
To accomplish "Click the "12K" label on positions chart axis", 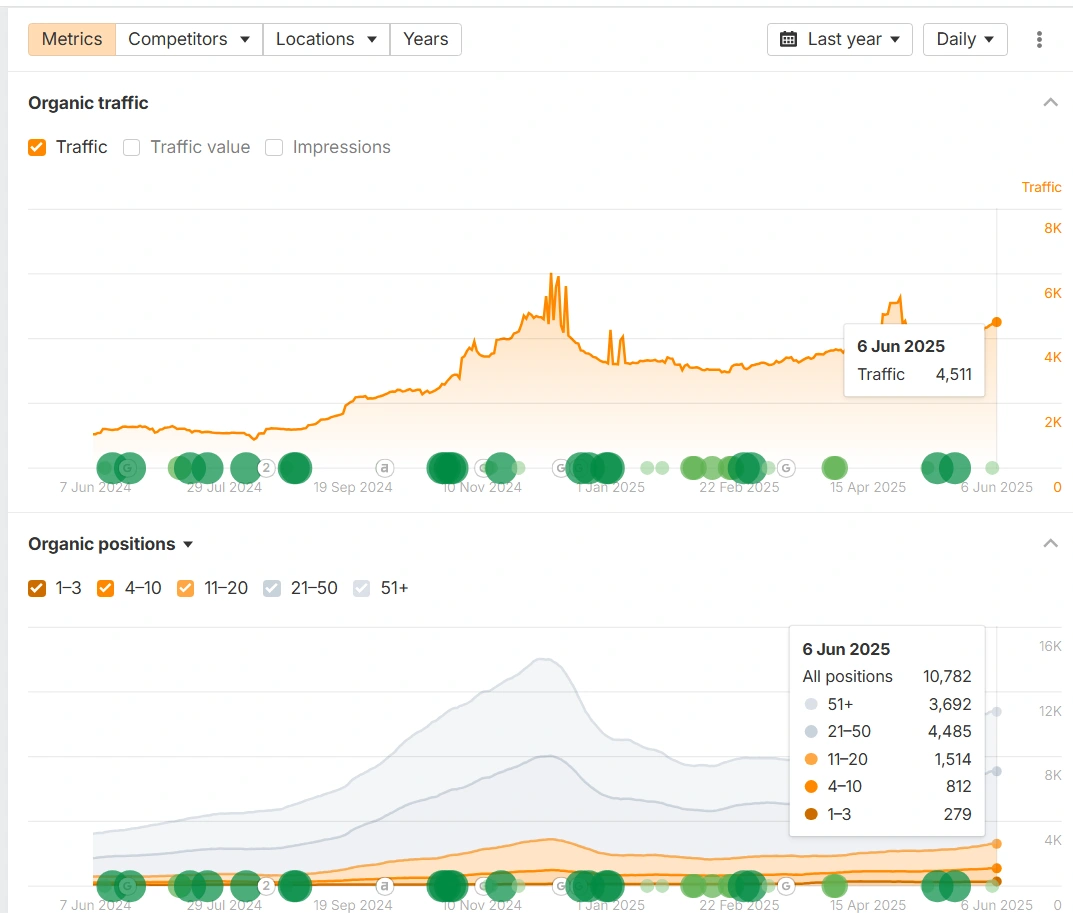I will 1050,711.
